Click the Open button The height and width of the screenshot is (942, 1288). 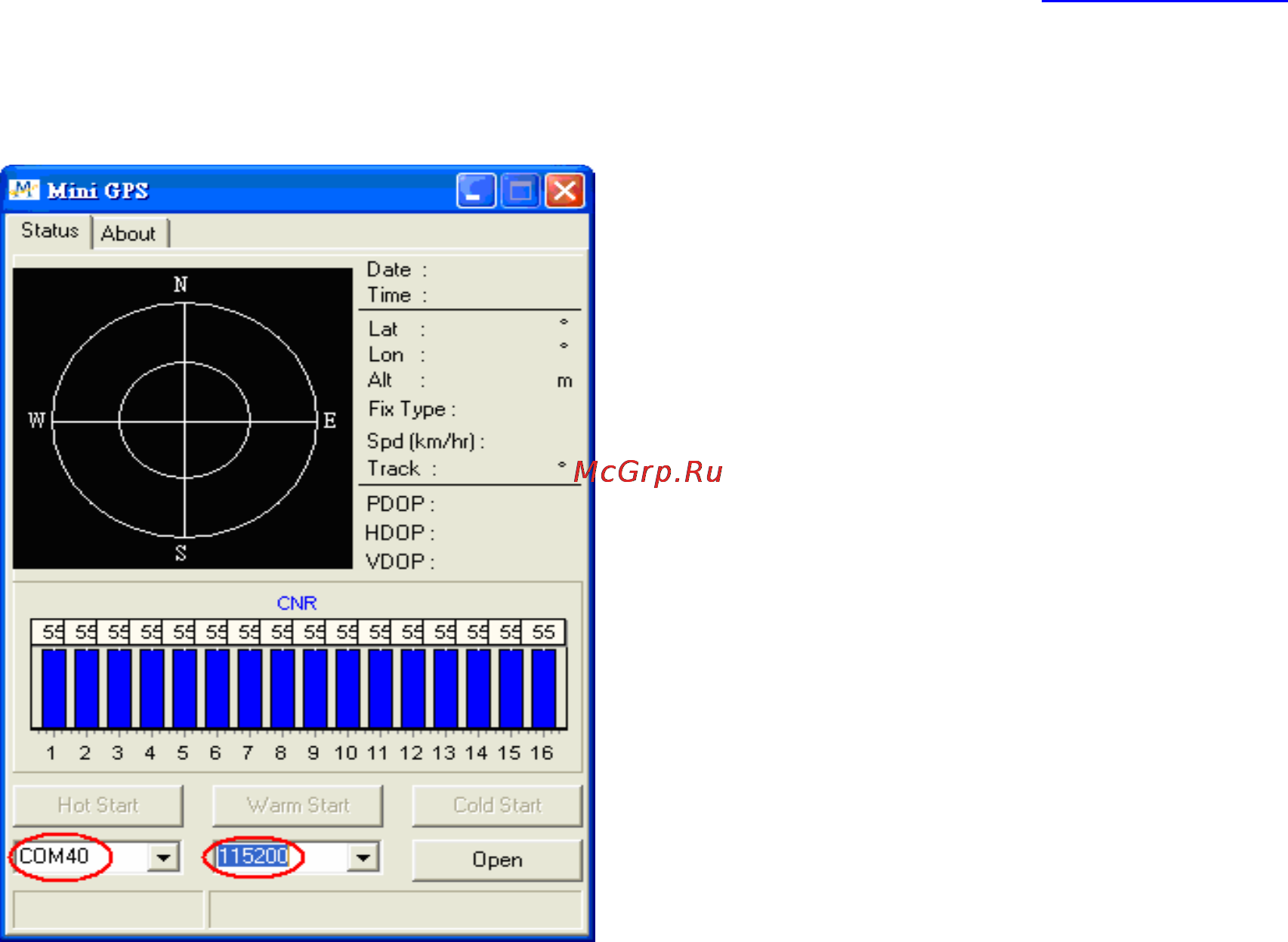point(497,860)
